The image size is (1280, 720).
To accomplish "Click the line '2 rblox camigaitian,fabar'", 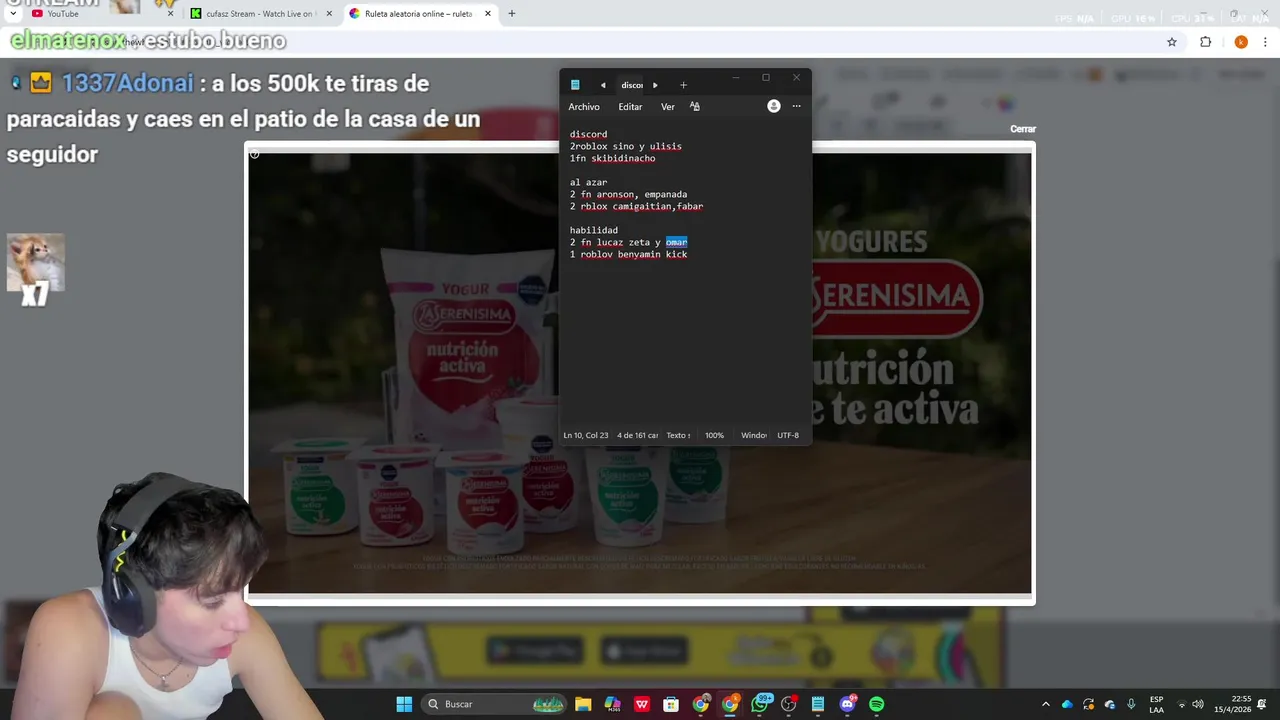I will (x=636, y=206).
